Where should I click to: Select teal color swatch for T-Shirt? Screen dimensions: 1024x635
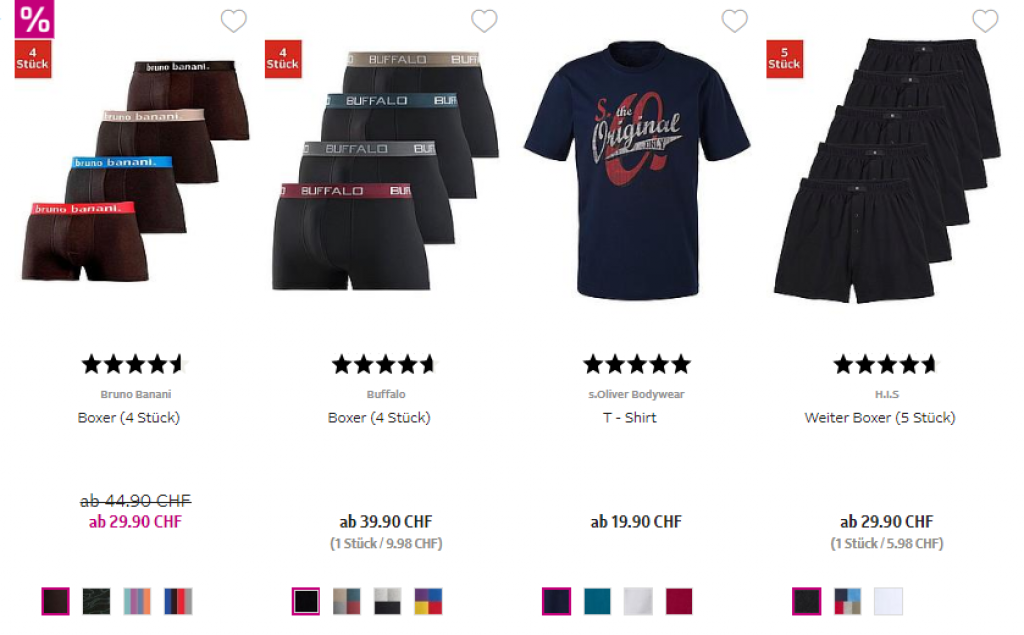click(597, 601)
